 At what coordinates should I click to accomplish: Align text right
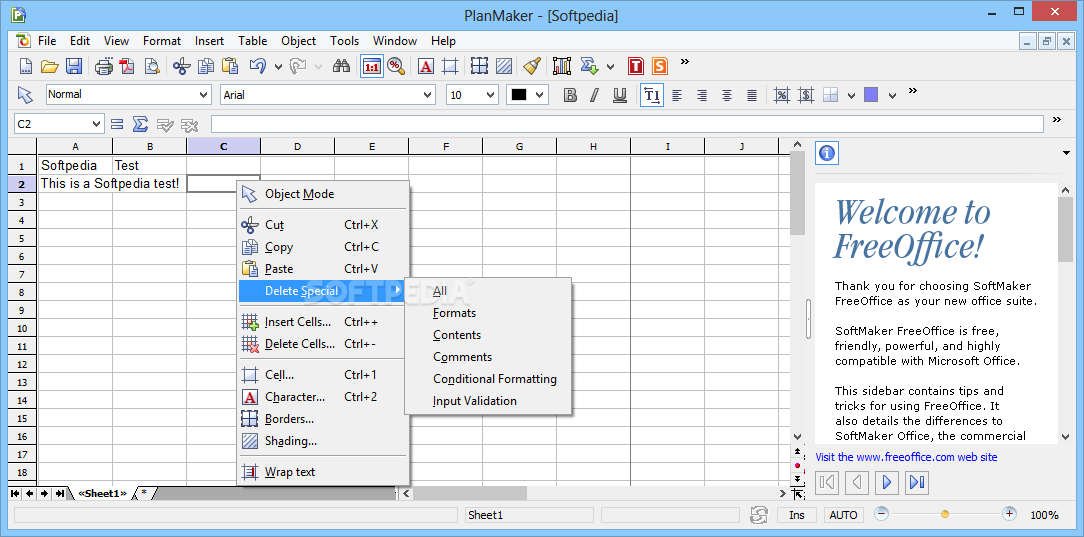(x=702, y=95)
